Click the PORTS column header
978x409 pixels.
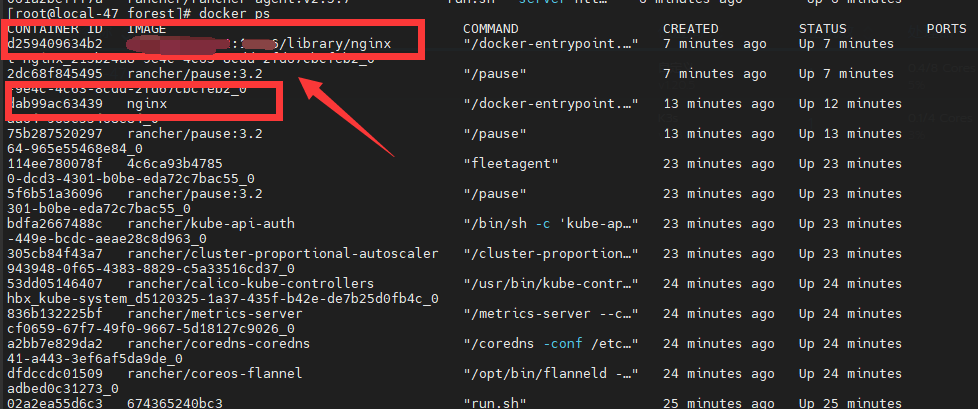(946, 29)
